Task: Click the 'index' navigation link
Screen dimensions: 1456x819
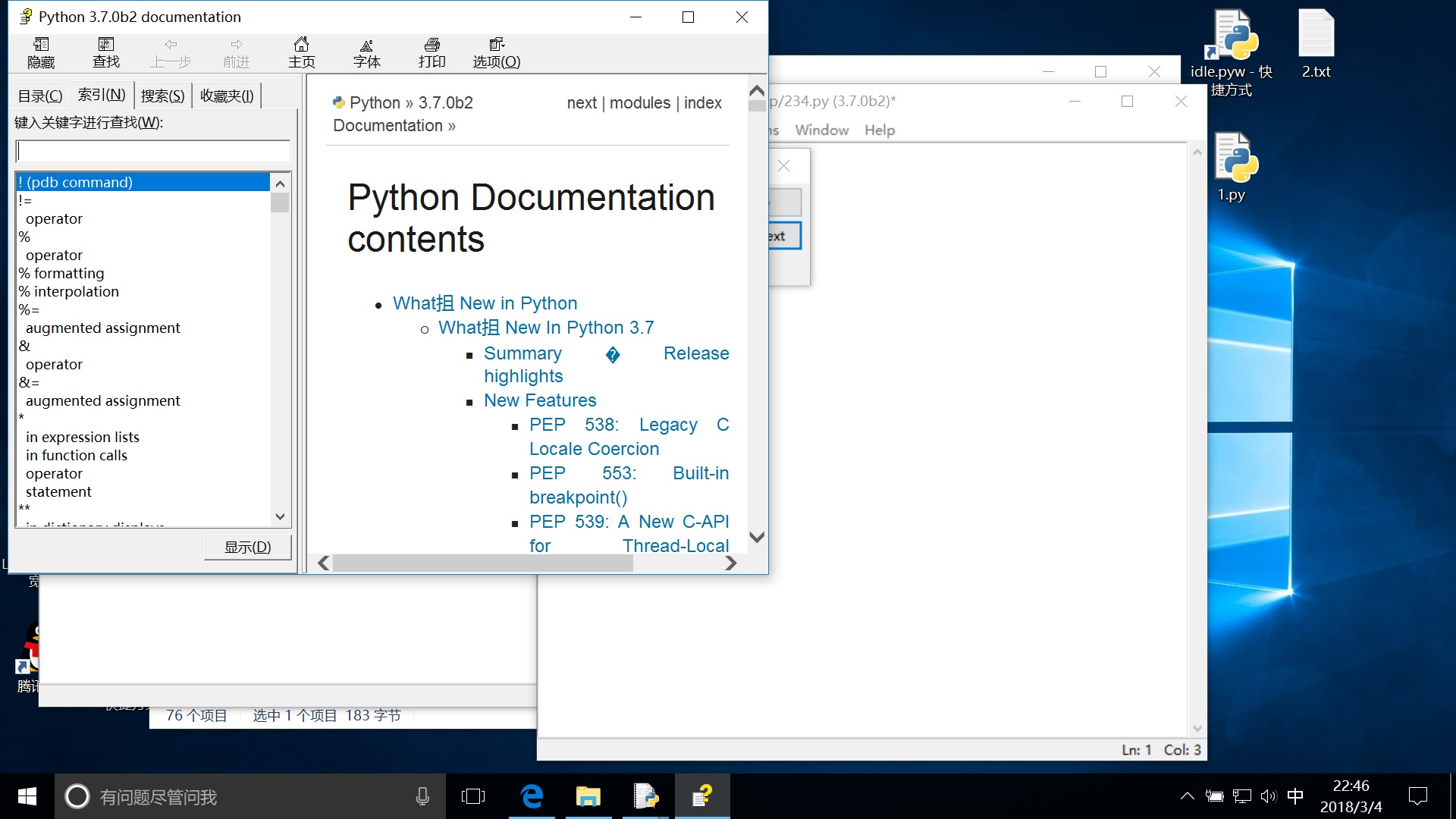Action: [x=703, y=102]
